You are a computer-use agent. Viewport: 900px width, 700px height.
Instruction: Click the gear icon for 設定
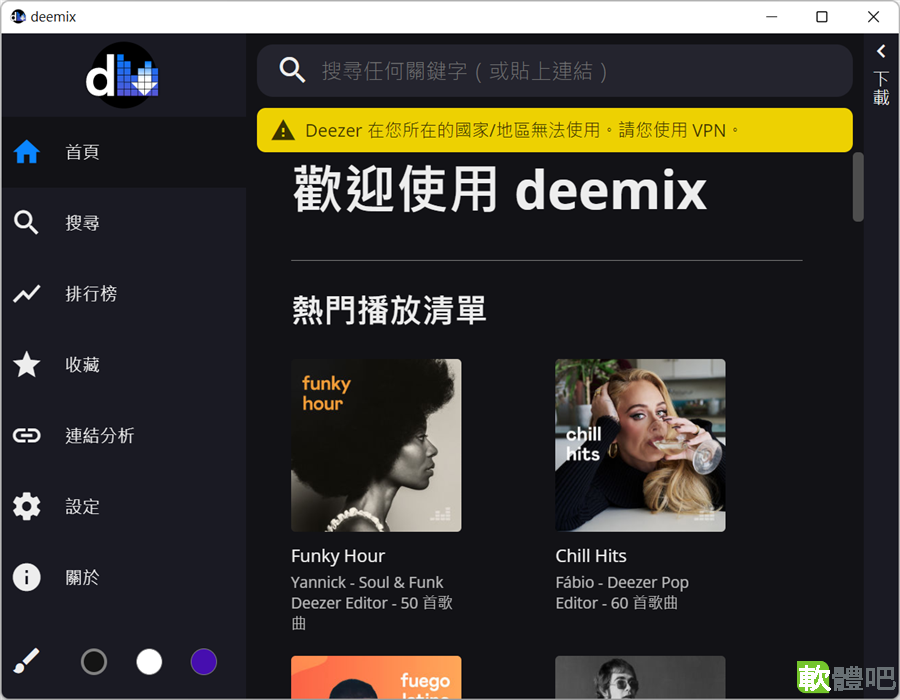tap(26, 506)
